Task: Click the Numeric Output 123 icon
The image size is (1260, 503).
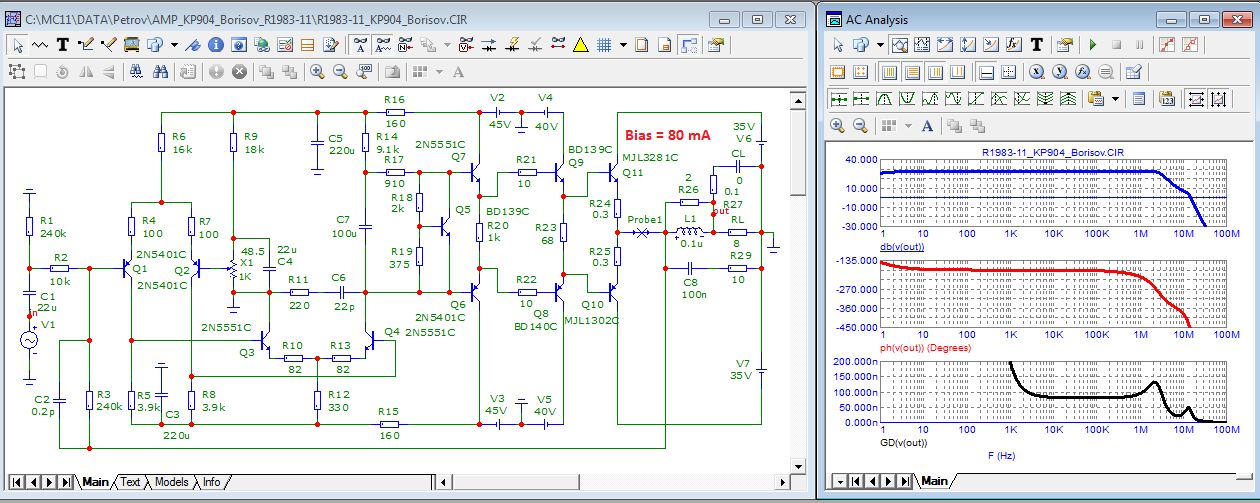Action: pyautogui.click(x=1167, y=99)
